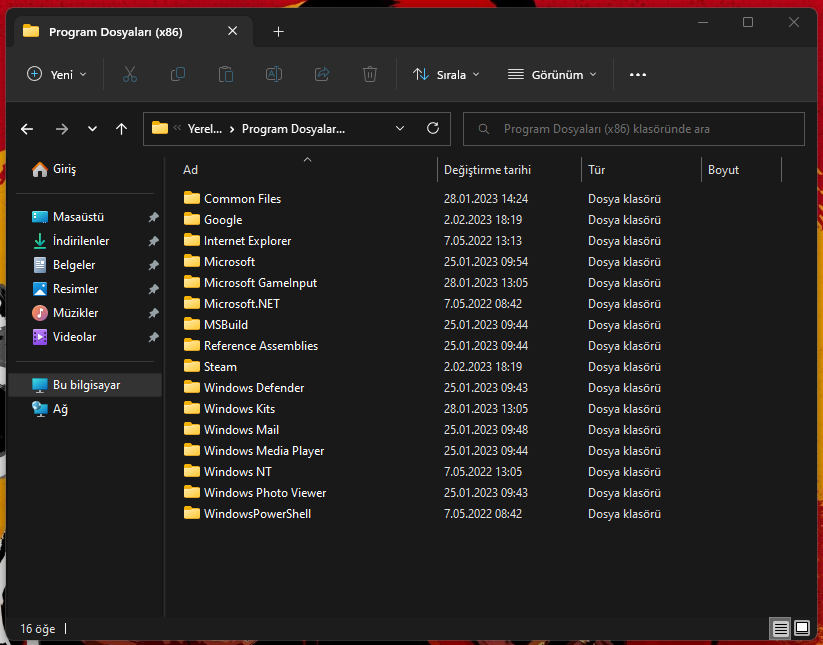The width and height of the screenshot is (823, 645).
Task: Click the pin icon next to Masaüstü
Action: coord(153,217)
